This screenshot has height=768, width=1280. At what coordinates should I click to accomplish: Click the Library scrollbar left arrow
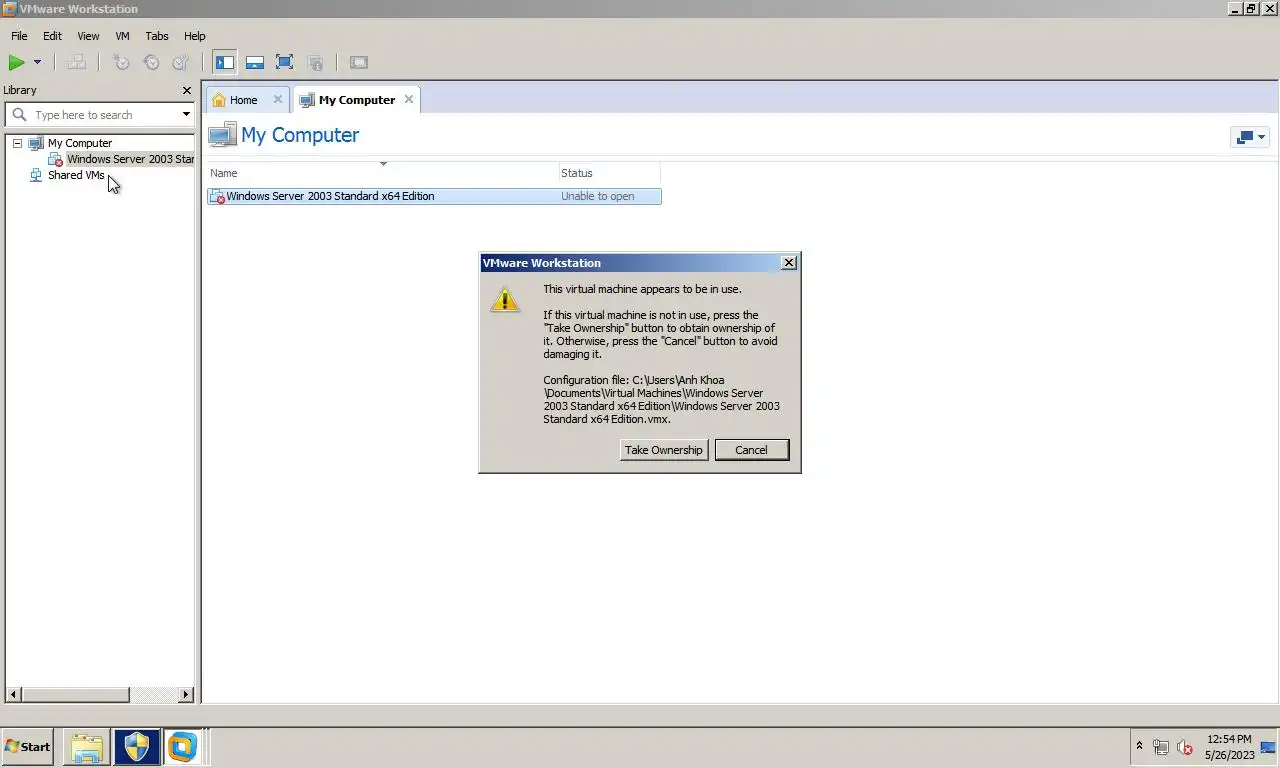[14, 694]
